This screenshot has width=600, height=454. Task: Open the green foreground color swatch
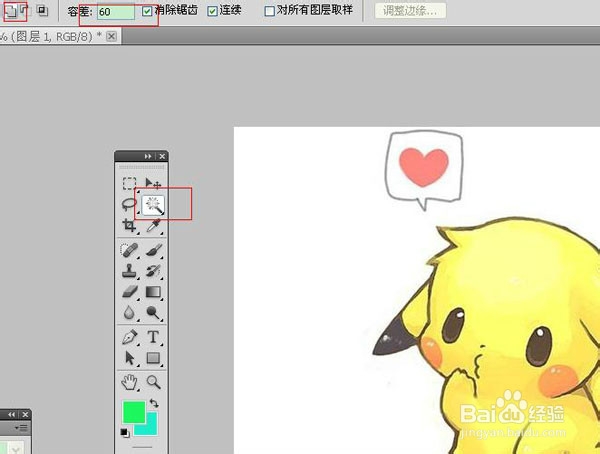[134, 412]
